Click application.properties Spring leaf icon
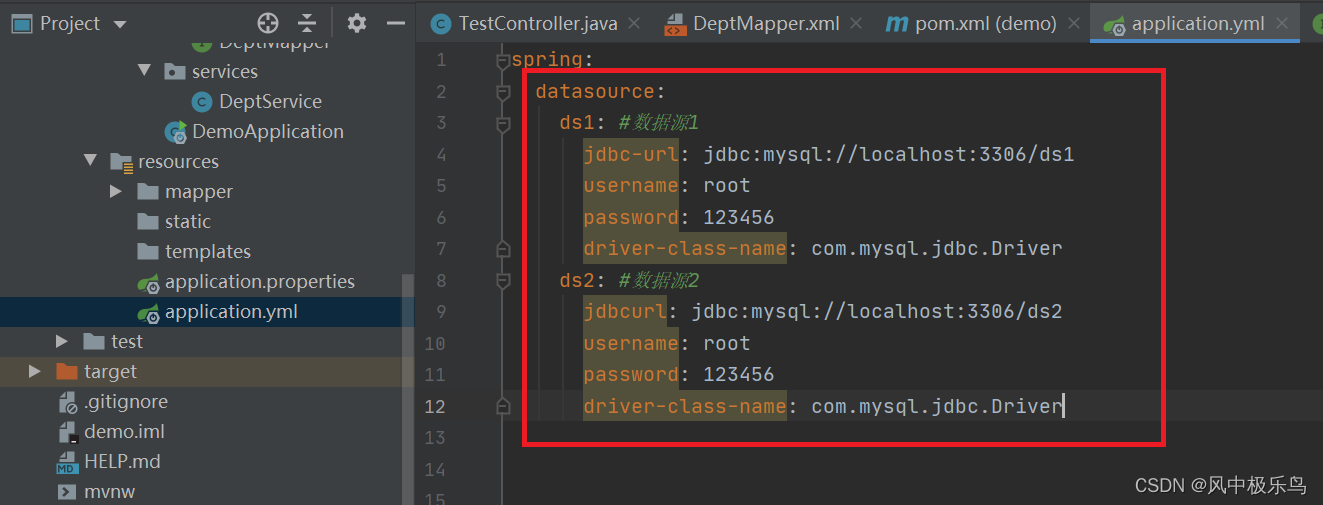1323x505 pixels. (148, 282)
